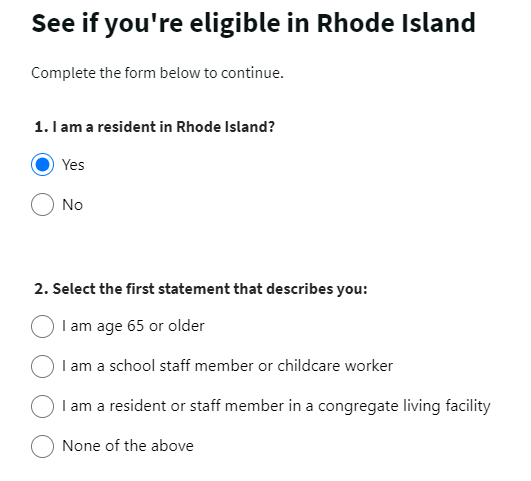Click the 'school staff member or childcare worker' label
Viewport: 531px width, 481px height.
pyautogui.click(x=228, y=366)
